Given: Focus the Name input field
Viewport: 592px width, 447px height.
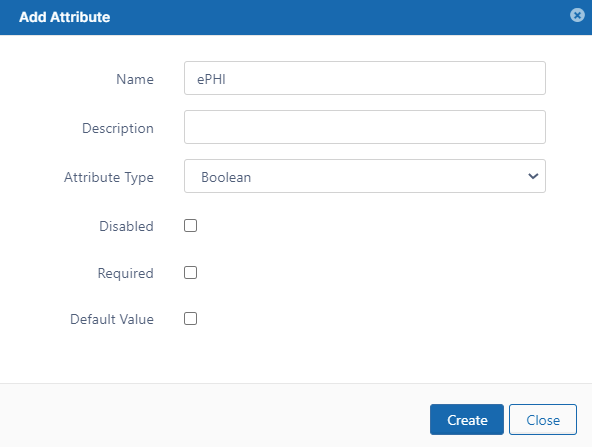Looking at the screenshot, I should pyautogui.click(x=365, y=78).
